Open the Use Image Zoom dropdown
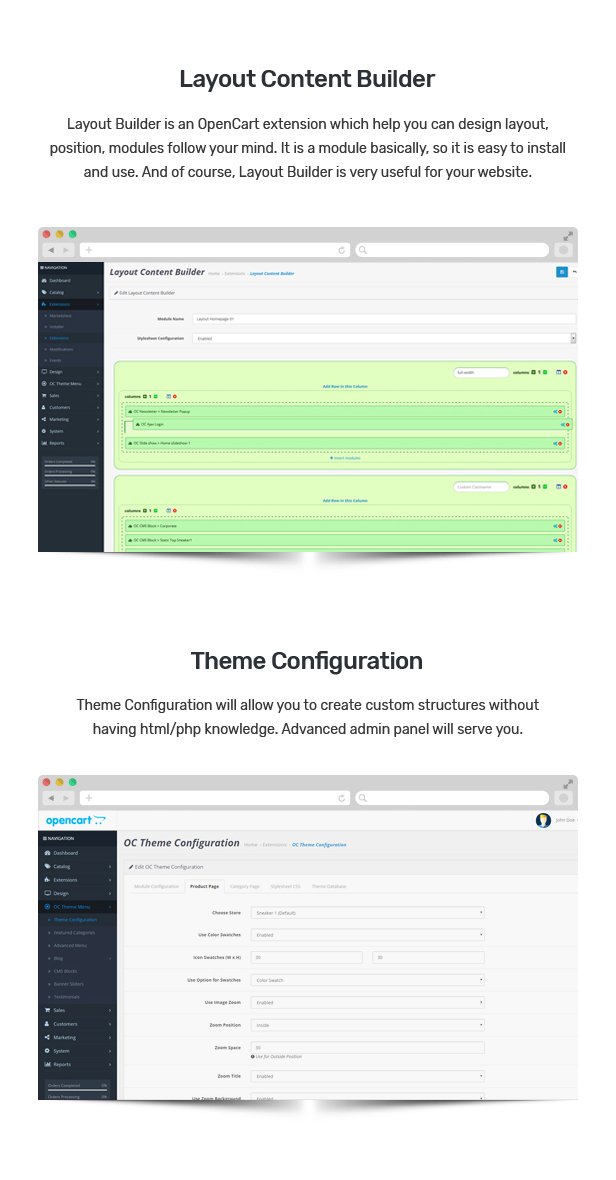Viewport: 616px width, 1180px height. click(x=367, y=1002)
